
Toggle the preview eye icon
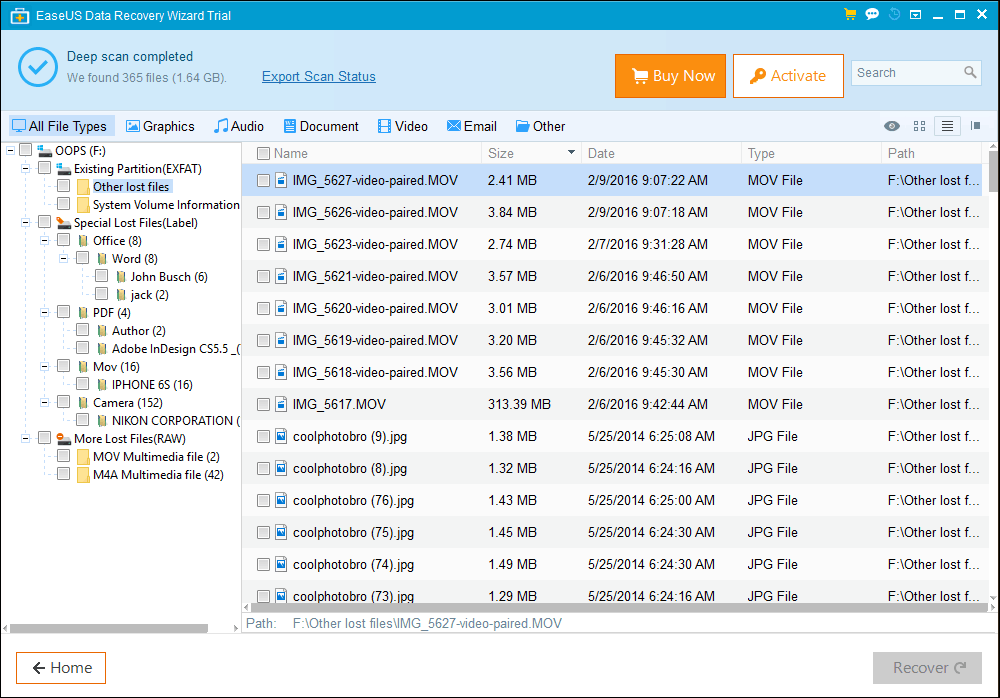[892, 126]
